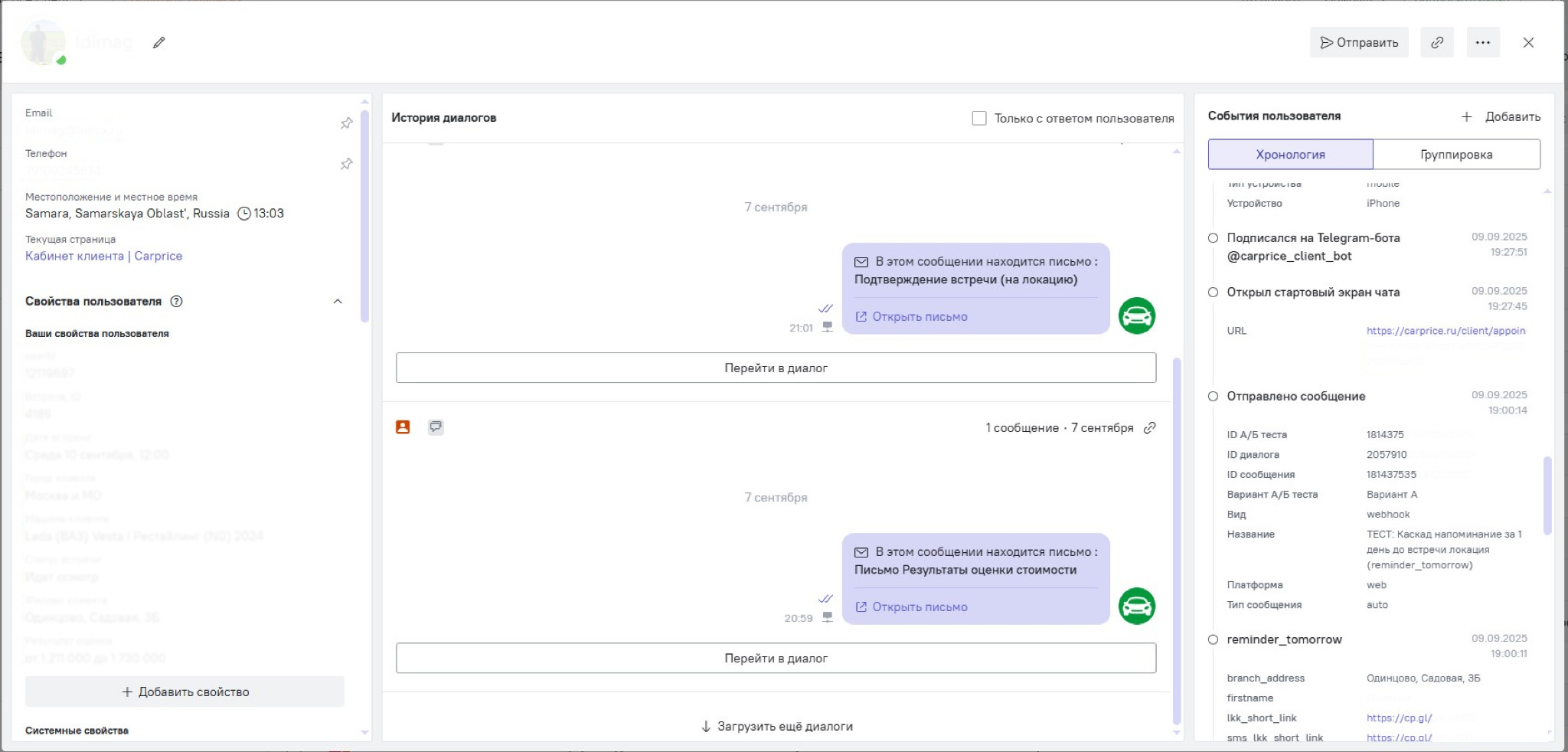Click the help icon near Свойства пользователя

tap(176, 302)
